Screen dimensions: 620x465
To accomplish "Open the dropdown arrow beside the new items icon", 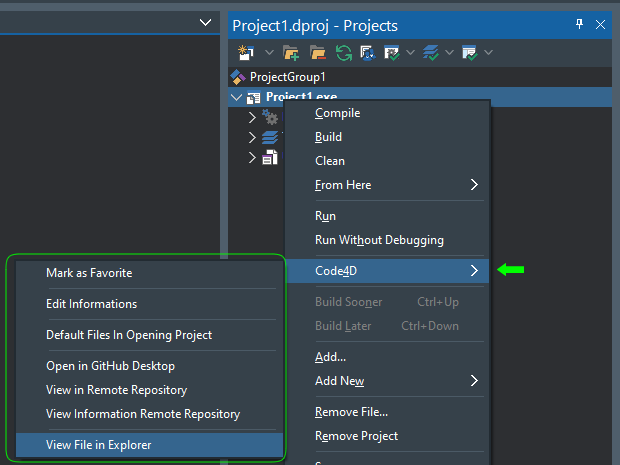I will pyautogui.click(x=269, y=52).
